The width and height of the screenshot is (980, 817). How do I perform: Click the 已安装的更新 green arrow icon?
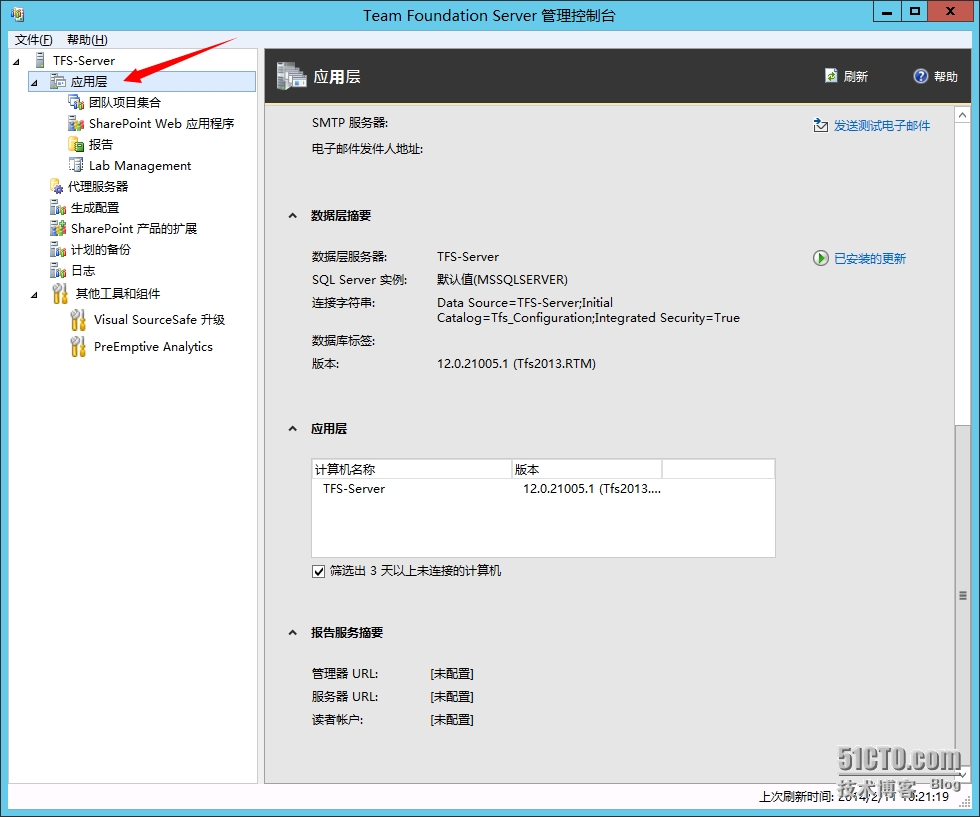pyautogui.click(x=820, y=258)
